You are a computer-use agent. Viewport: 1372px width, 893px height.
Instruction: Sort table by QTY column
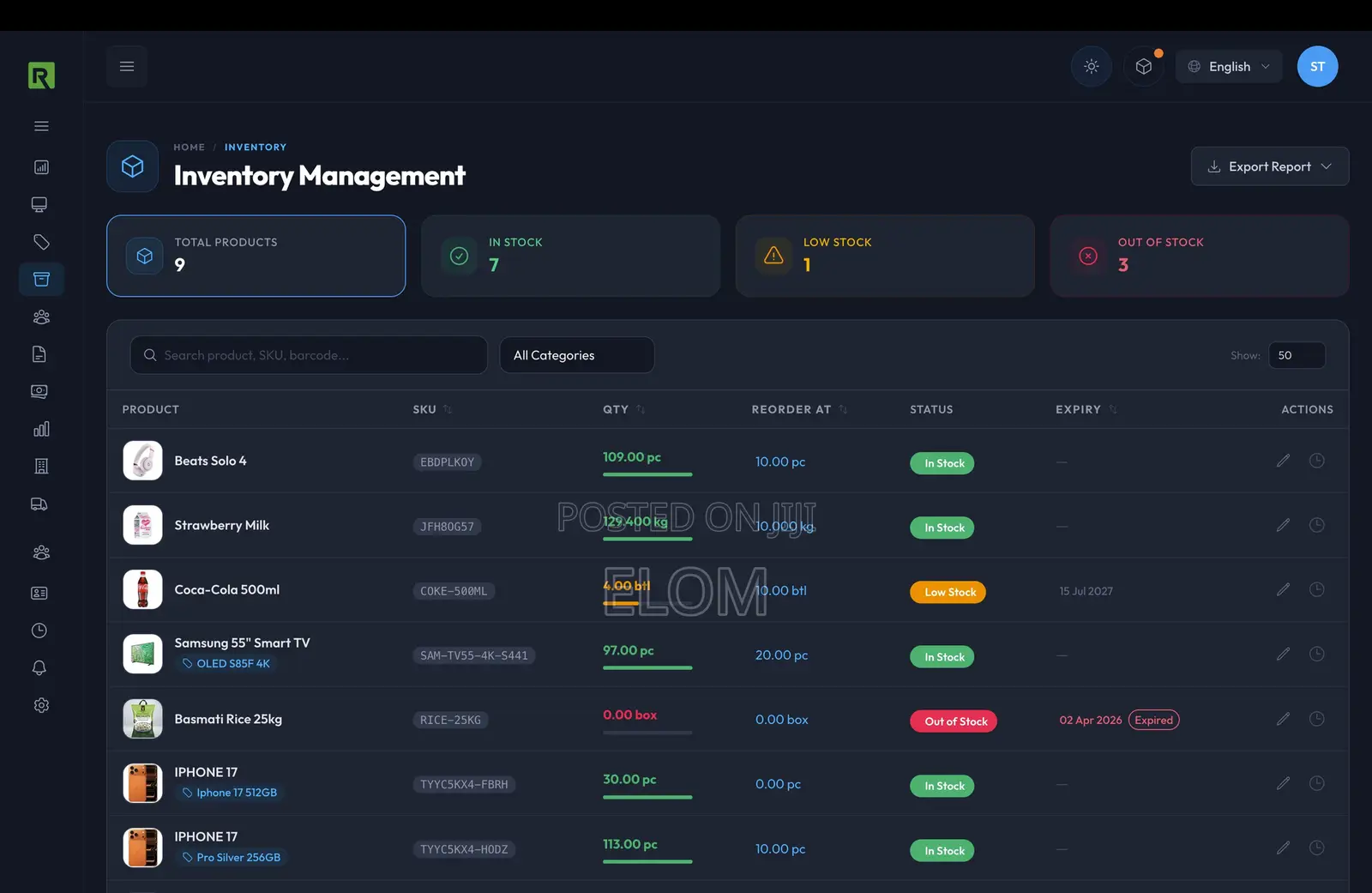[x=623, y=409]
